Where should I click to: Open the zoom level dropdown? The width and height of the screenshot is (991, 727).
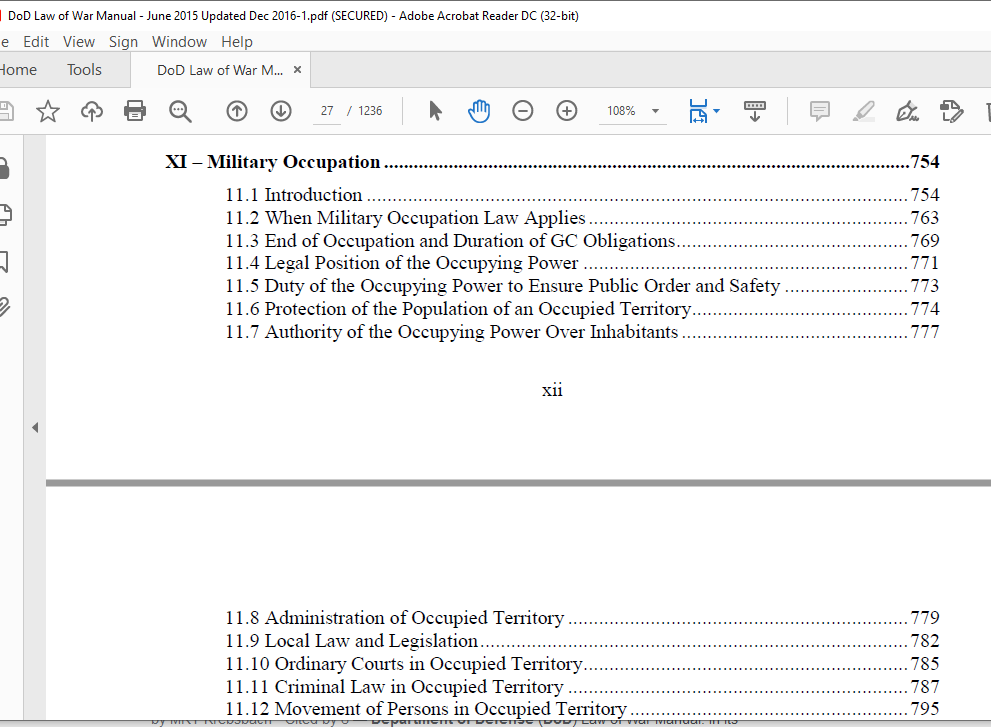click(x=655, y=111)
